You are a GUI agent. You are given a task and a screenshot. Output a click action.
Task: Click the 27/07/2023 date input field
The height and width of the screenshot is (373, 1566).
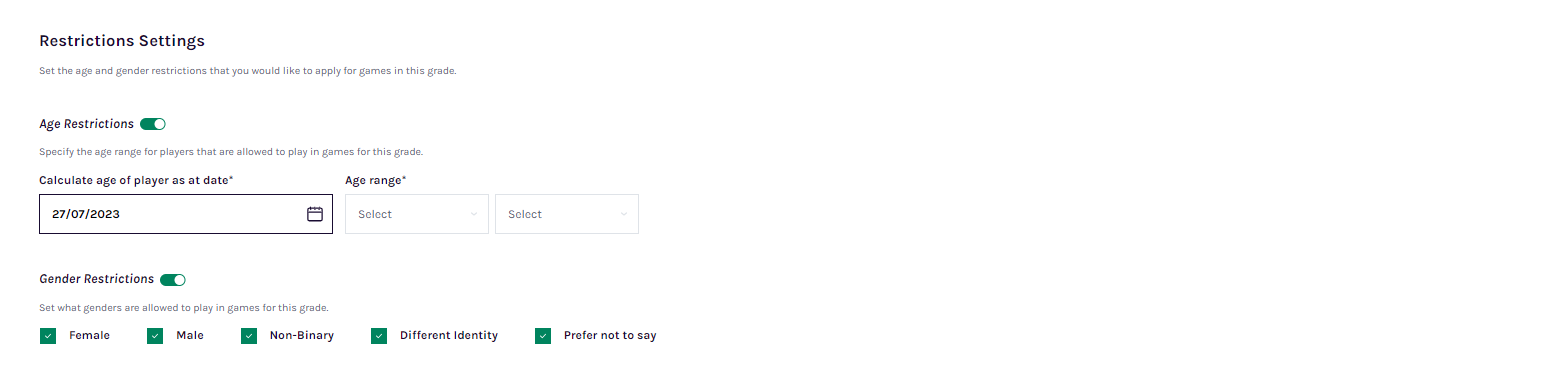point(186,214)
